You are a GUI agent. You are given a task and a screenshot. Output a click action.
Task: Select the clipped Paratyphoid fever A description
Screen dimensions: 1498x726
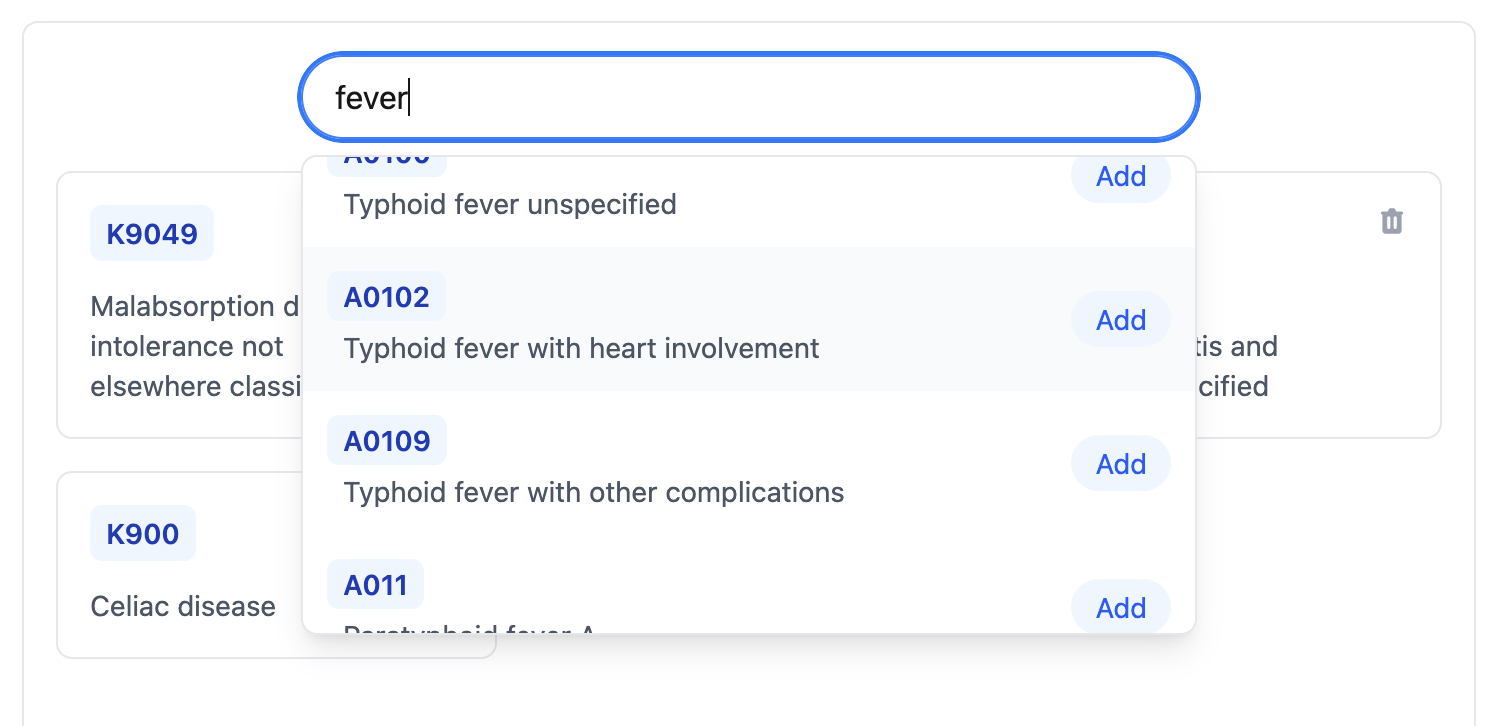coord(470,629)
